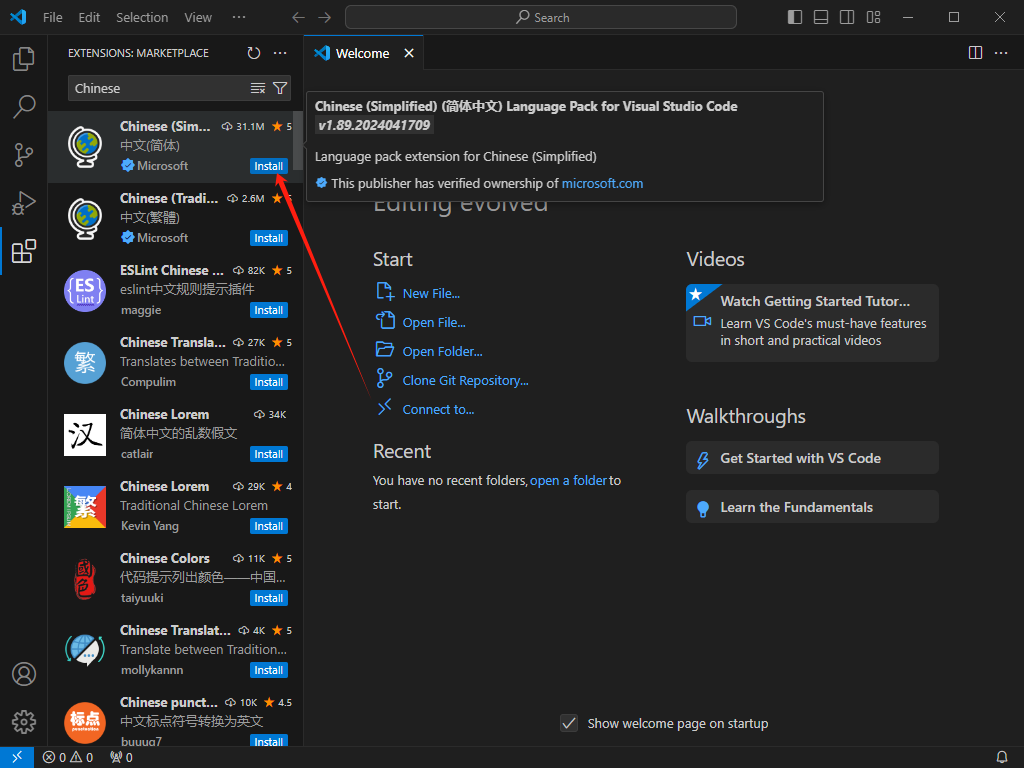Open the Explorer view in activity bar
The image size is (1024, 768).
[24, 59]
